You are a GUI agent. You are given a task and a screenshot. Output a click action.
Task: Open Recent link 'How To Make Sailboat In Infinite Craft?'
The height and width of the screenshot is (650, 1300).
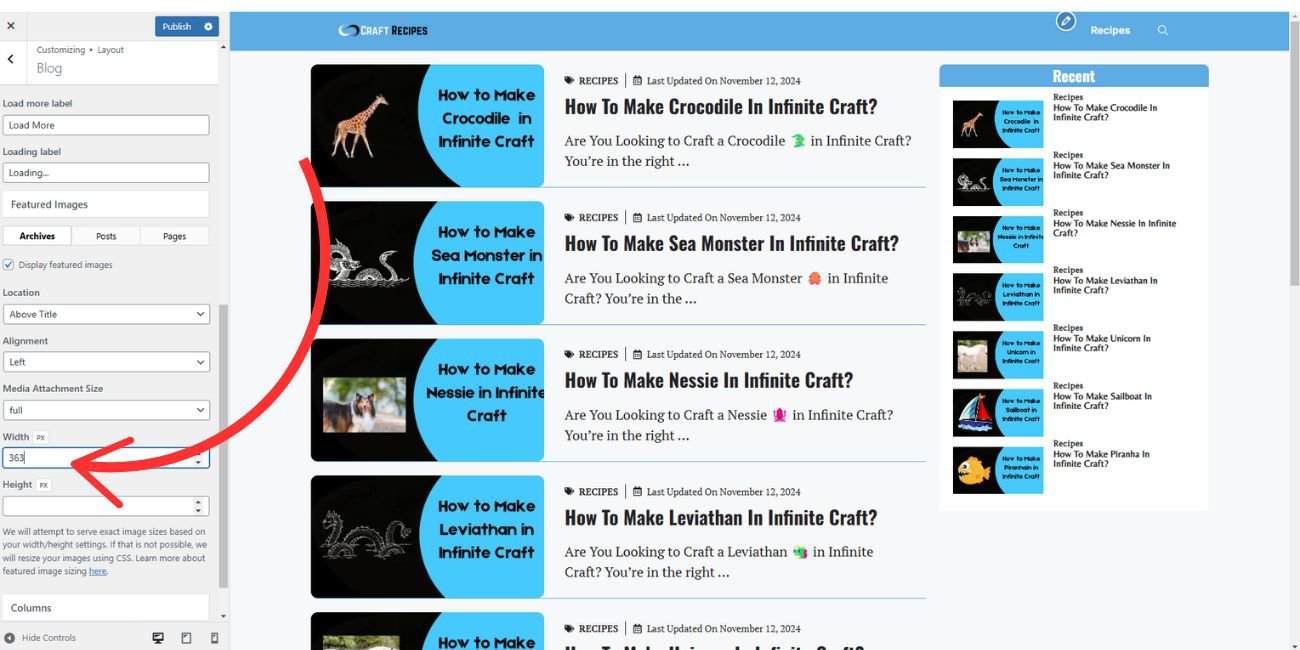1102,401
